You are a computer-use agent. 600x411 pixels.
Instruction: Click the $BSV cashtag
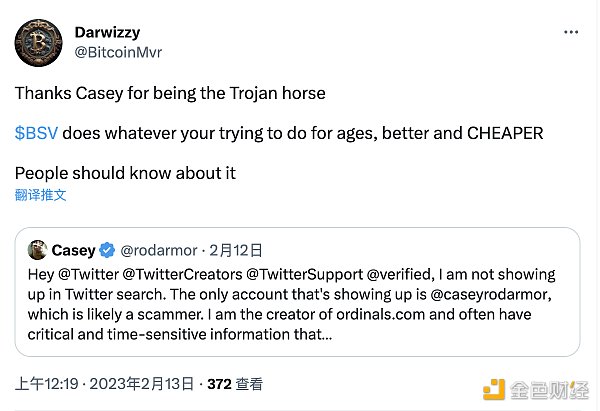(x=36, y=133)
